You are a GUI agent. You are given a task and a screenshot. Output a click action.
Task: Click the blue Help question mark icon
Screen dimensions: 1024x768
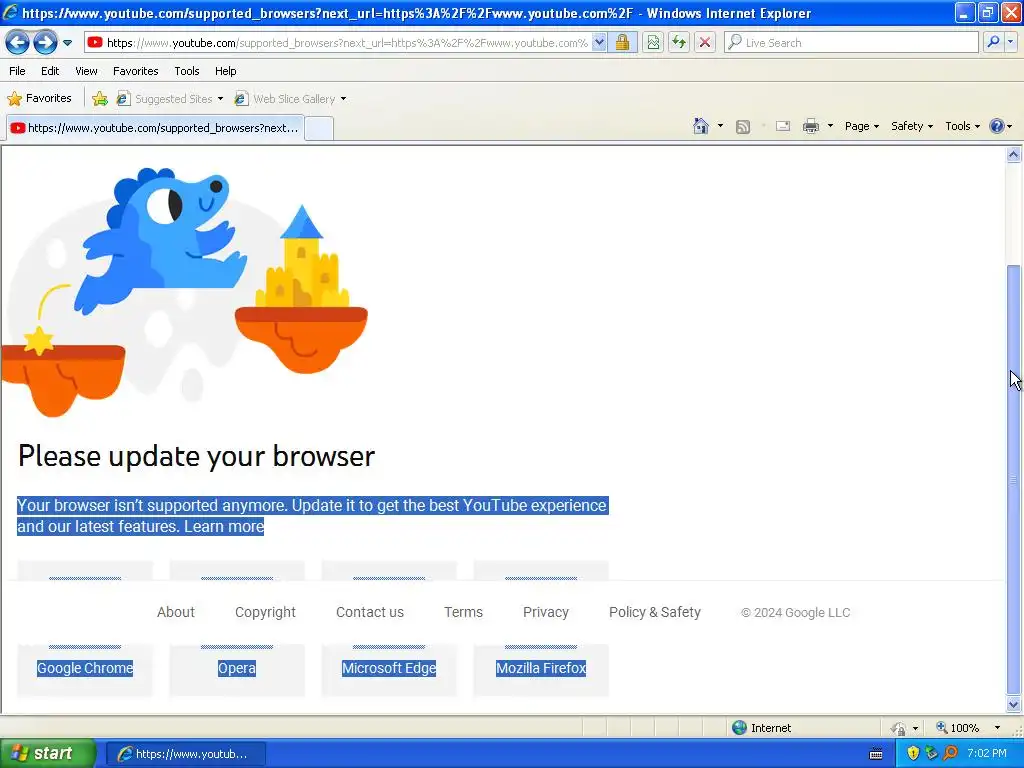(x=997, y=126)
